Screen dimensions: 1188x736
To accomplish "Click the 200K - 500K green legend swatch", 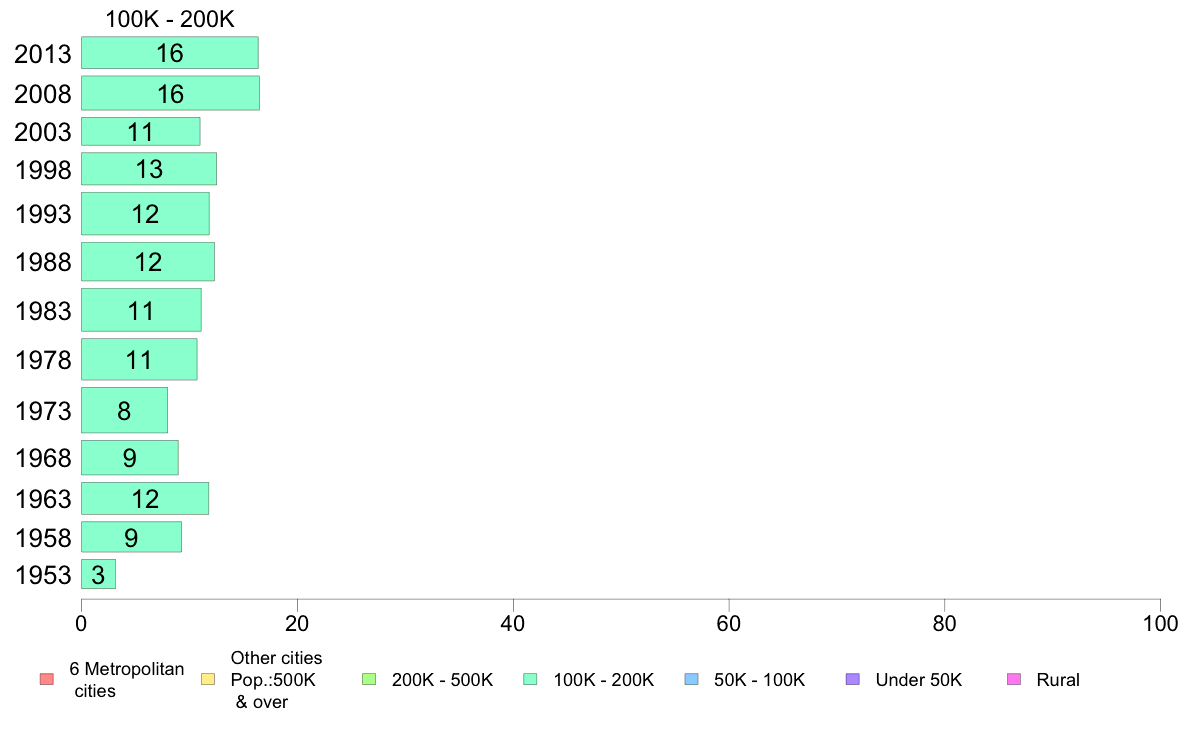I will 369,679.
